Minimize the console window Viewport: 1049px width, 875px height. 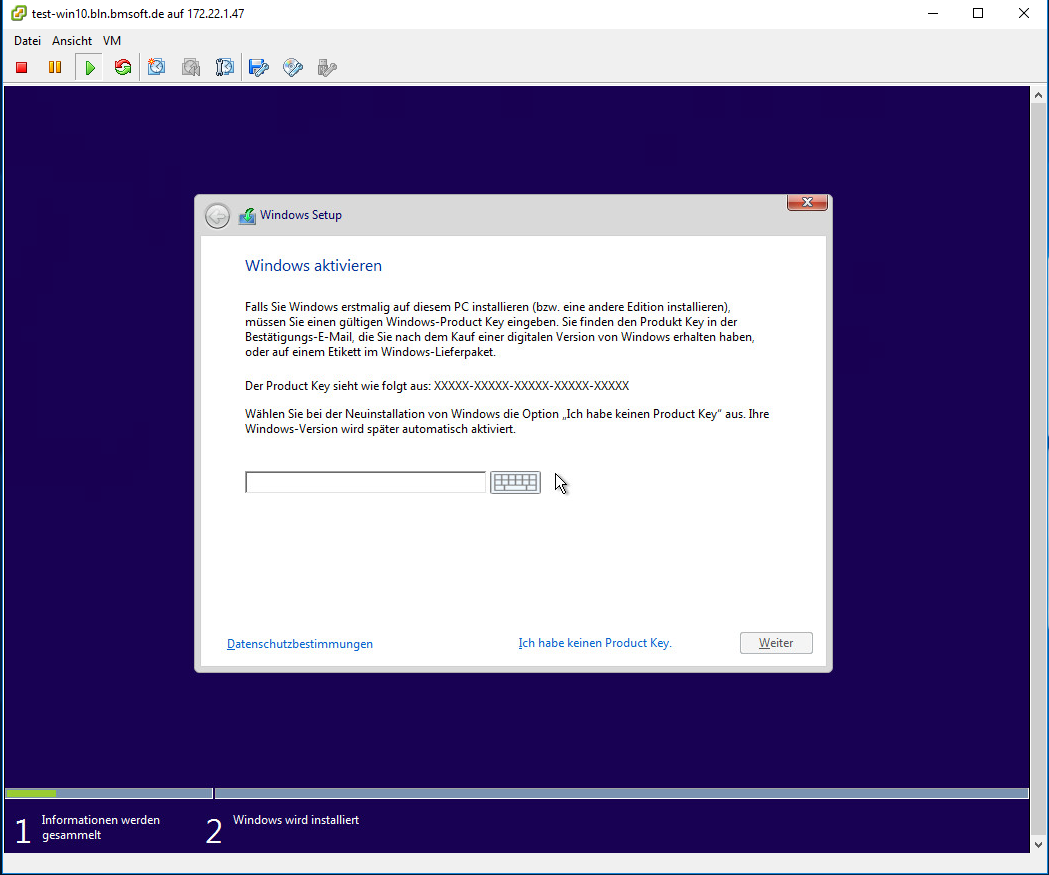tap(933, 13)
